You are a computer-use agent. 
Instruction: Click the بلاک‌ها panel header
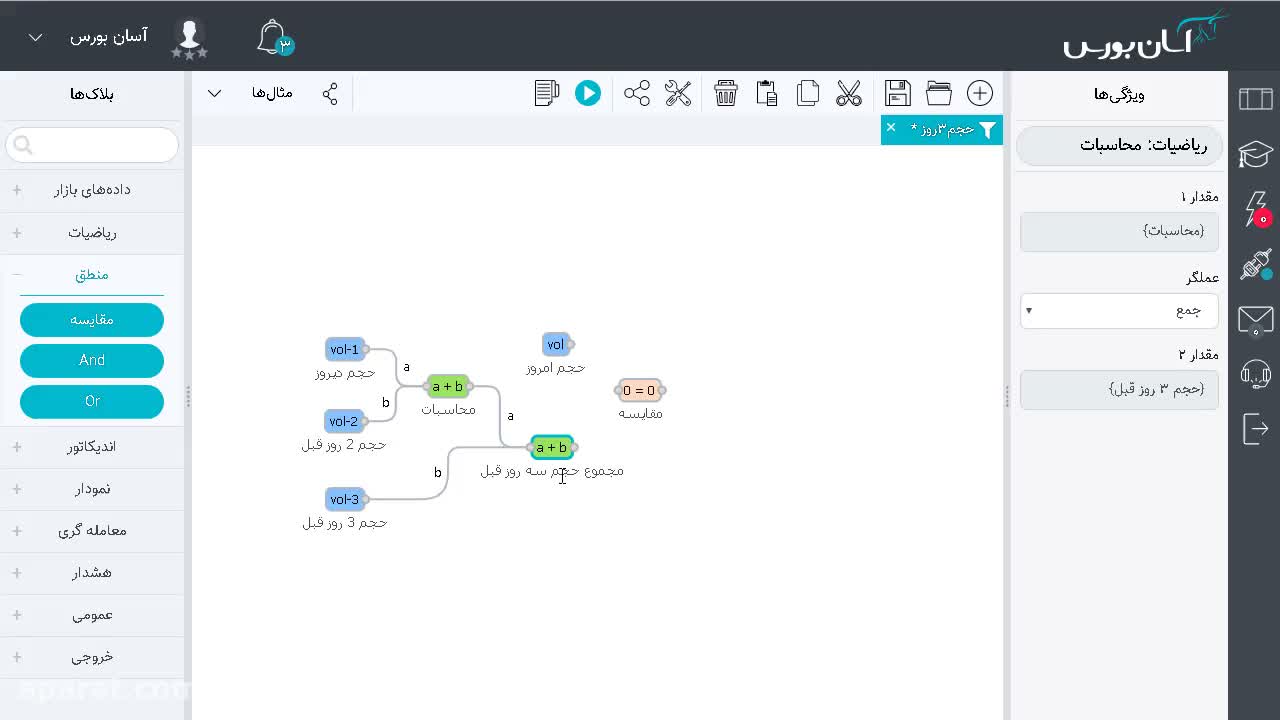(x=92, y=94)
